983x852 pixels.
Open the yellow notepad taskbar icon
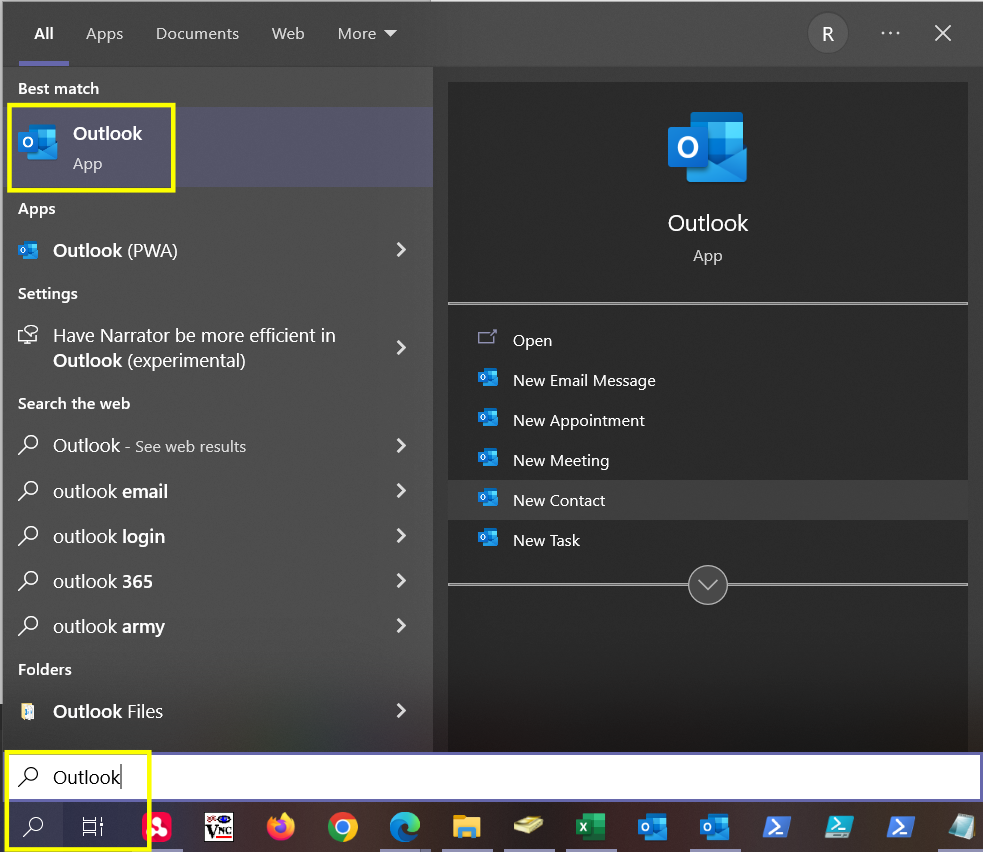528,825
